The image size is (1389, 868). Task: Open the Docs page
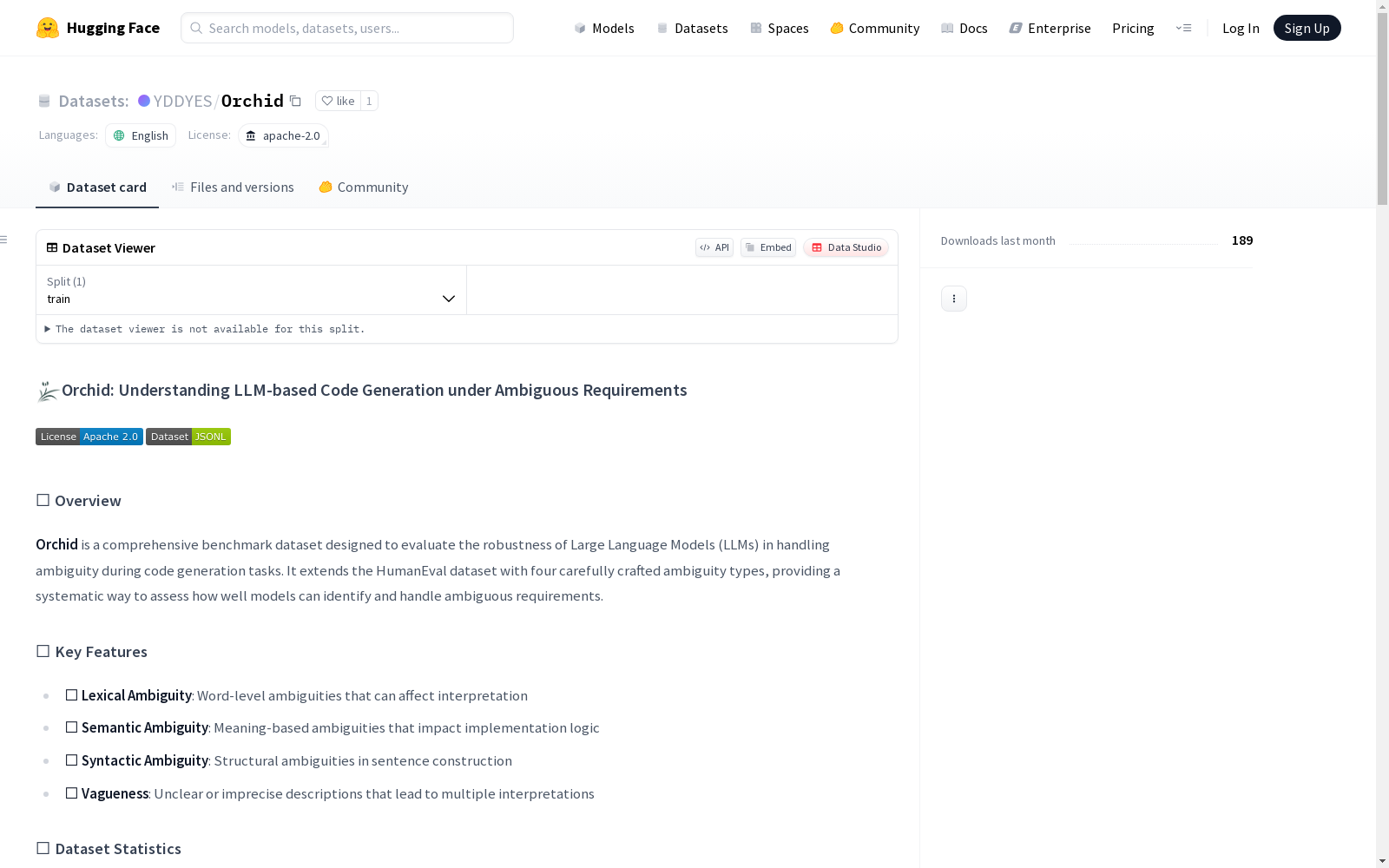tap(964, 28)
